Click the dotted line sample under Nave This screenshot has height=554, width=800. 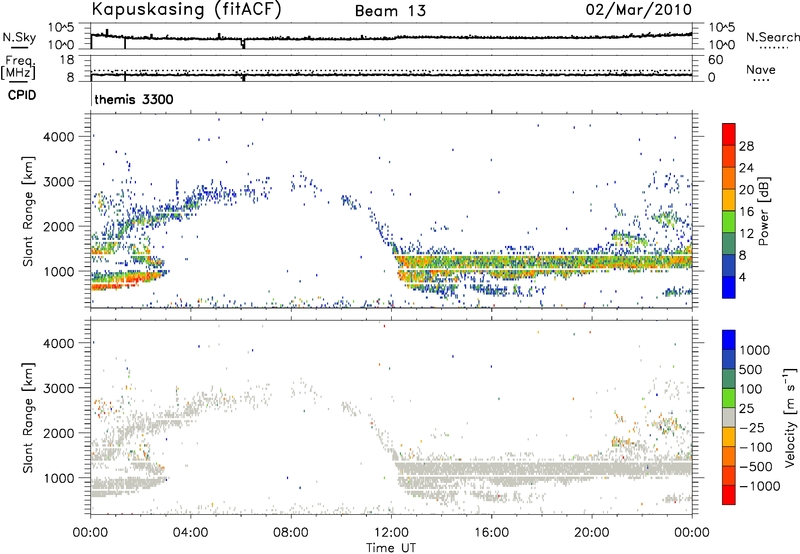click(x=761, y=80)
